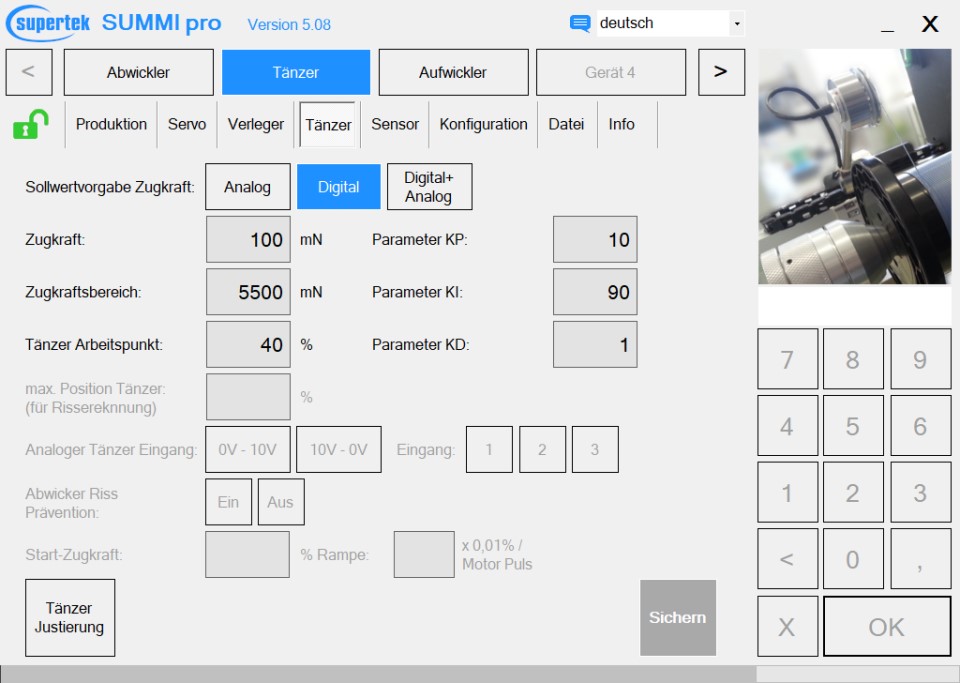The height and width of the screenshot is (683, 960).
Task: Click the Parameter KI field showing 90
Action: [x=595, y=292]
